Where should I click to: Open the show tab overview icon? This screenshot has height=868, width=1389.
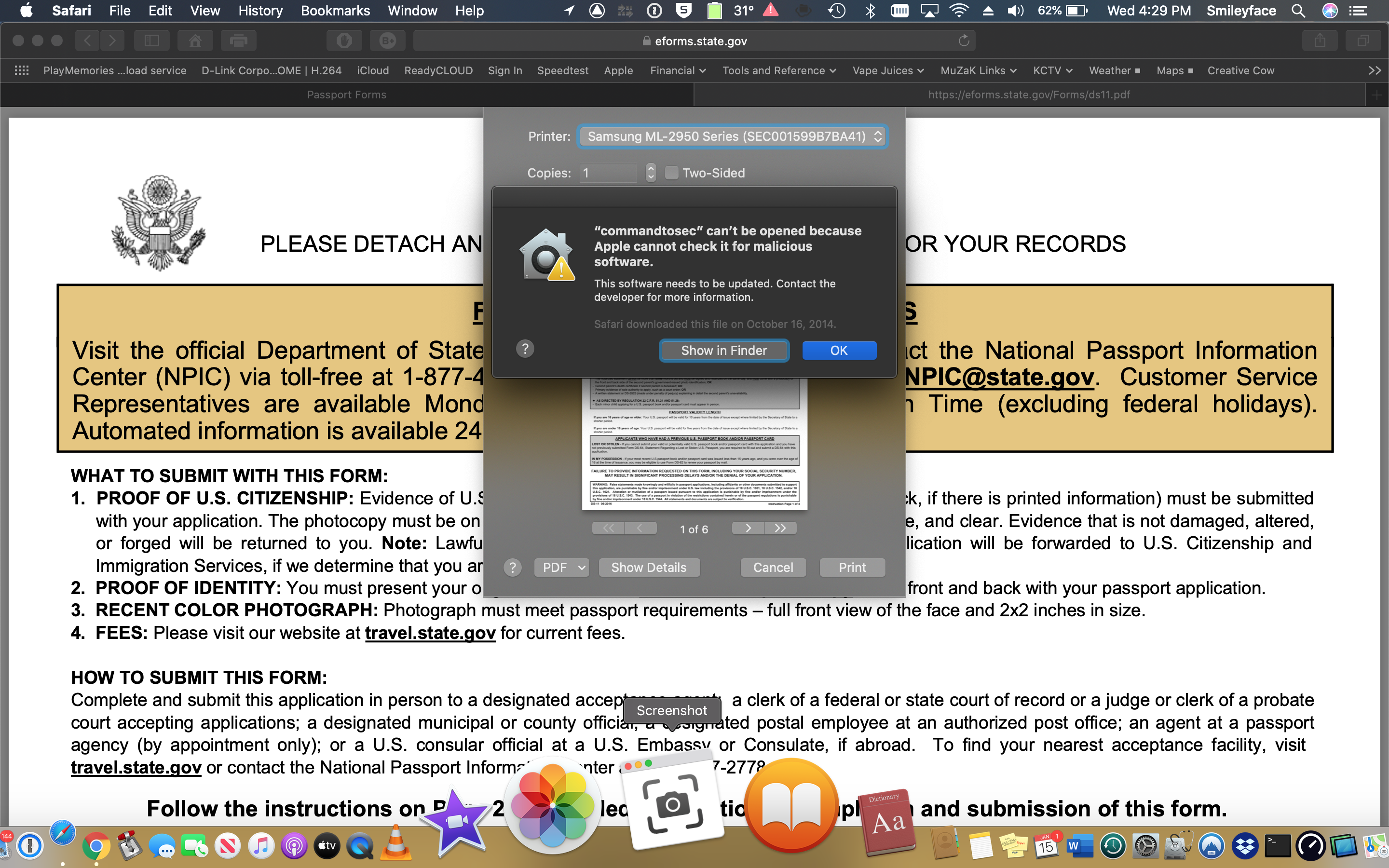tap(1363, 41)
